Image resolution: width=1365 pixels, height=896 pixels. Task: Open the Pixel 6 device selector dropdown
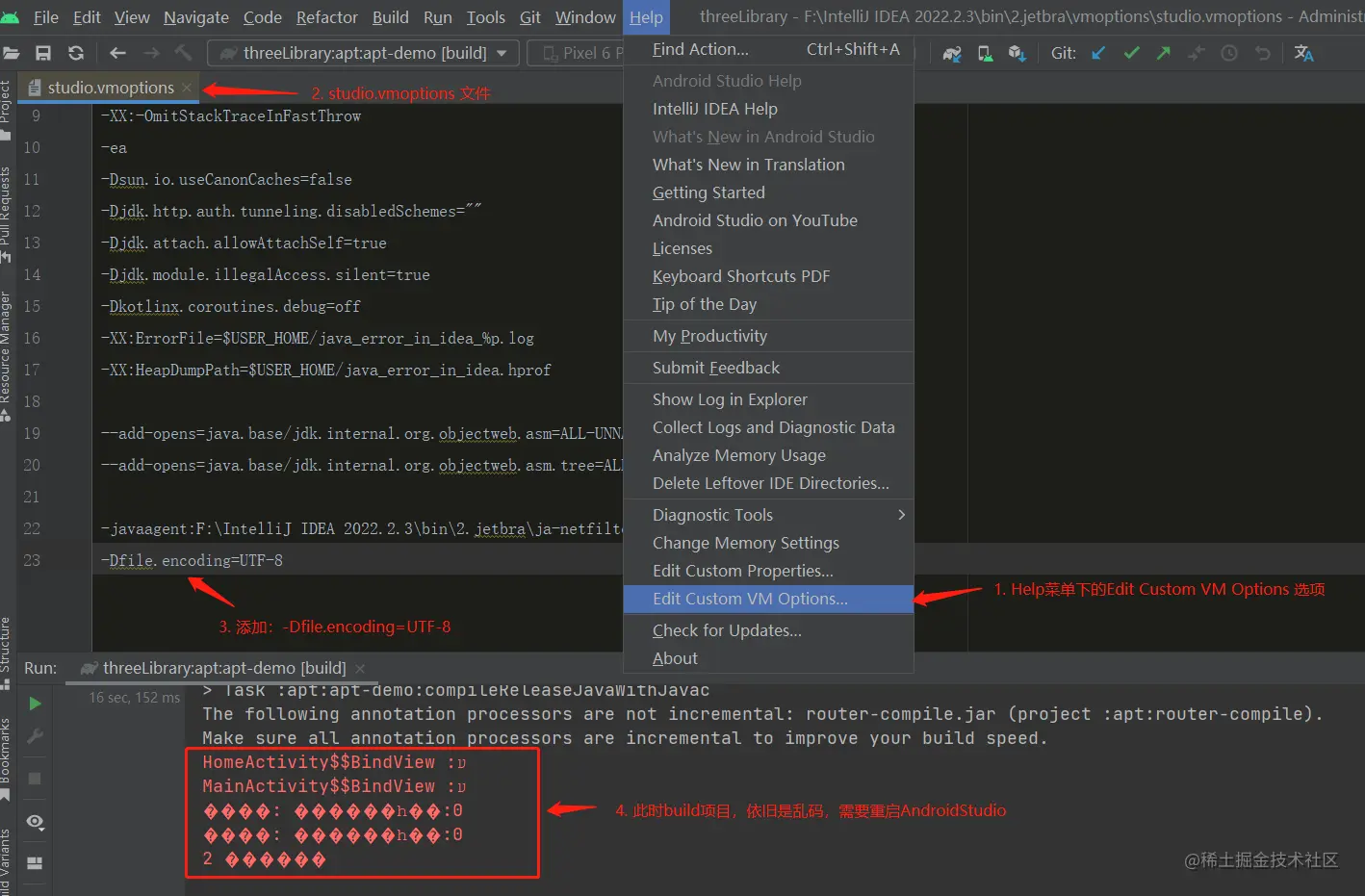click(577, 53)
